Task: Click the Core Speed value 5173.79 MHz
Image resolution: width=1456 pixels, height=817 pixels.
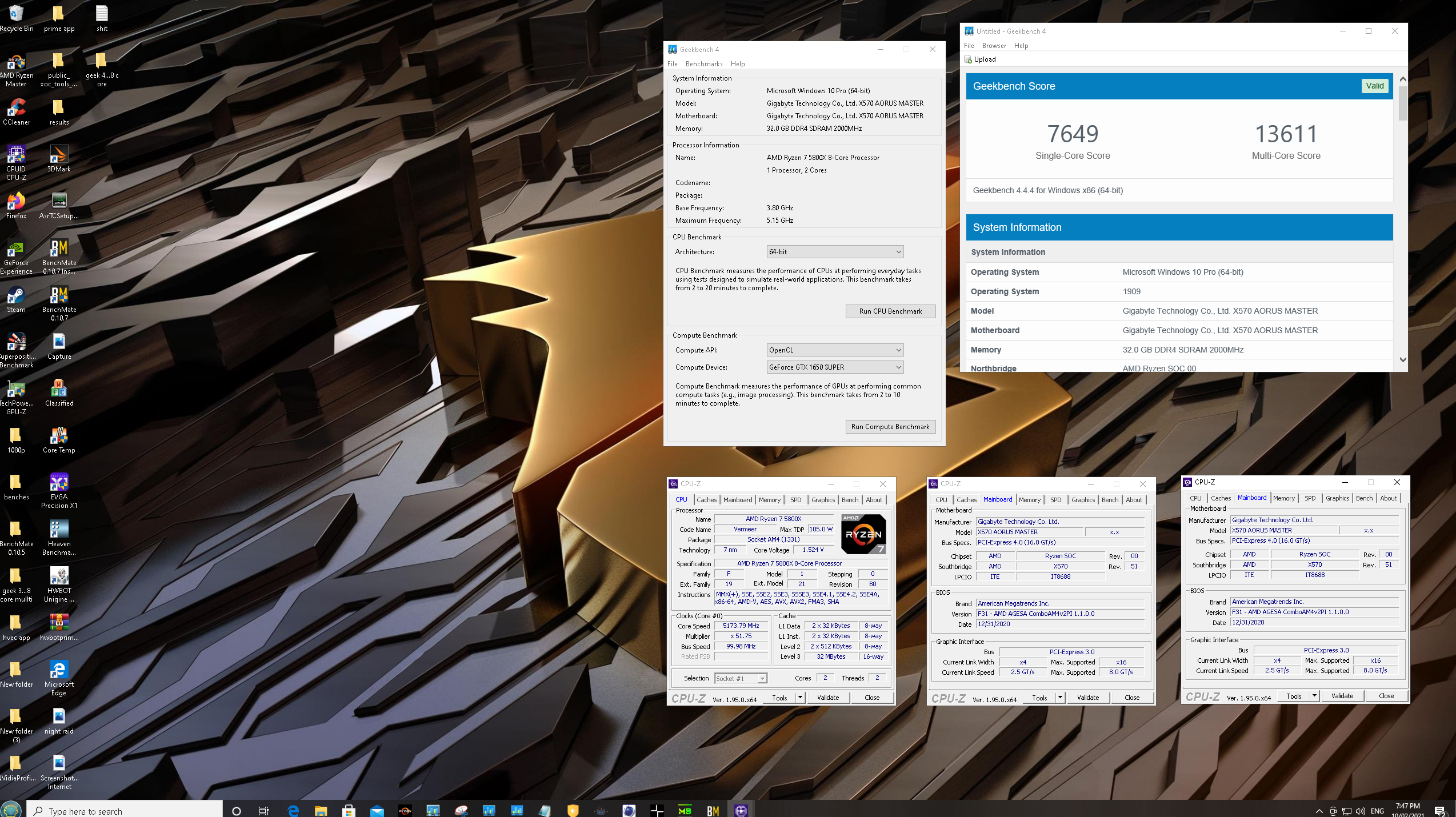Action: [x=741, y=626]
